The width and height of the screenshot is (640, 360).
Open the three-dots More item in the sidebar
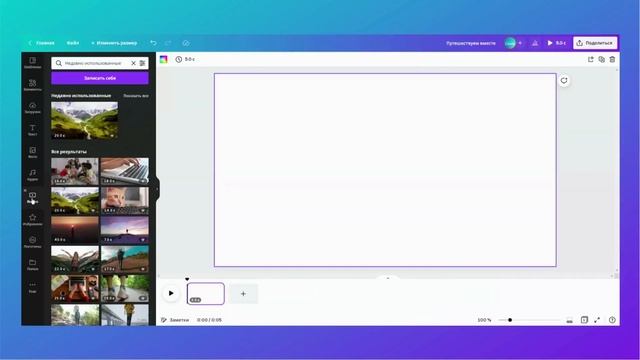[x=32, y=287]
